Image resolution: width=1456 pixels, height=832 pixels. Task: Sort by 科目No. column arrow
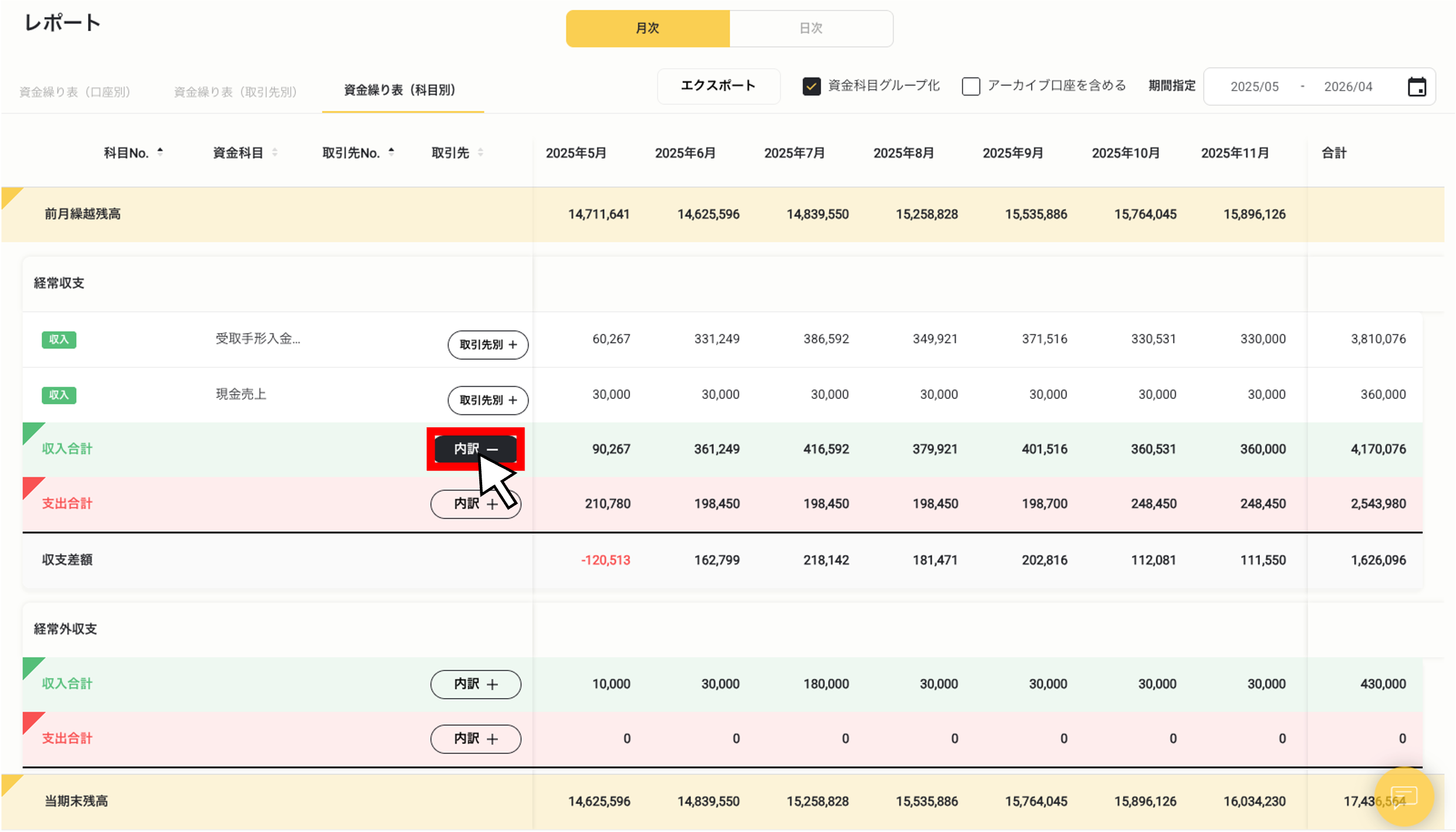point(160,152)
